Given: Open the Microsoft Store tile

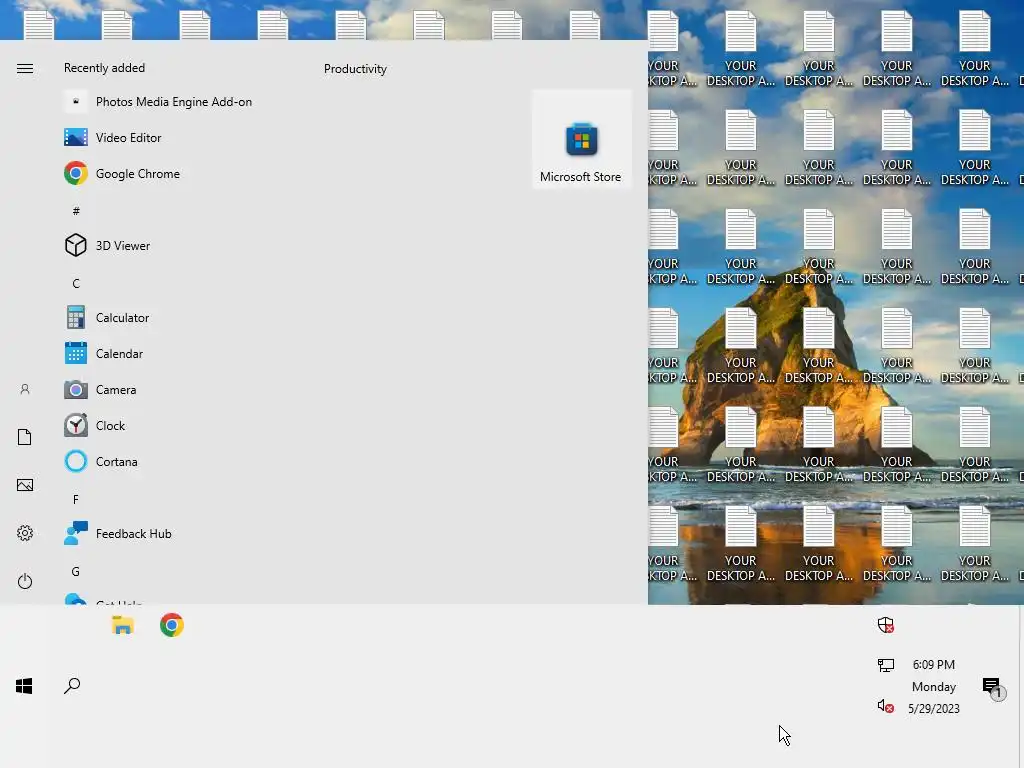Looking at the screenshot, I should 581,139.
